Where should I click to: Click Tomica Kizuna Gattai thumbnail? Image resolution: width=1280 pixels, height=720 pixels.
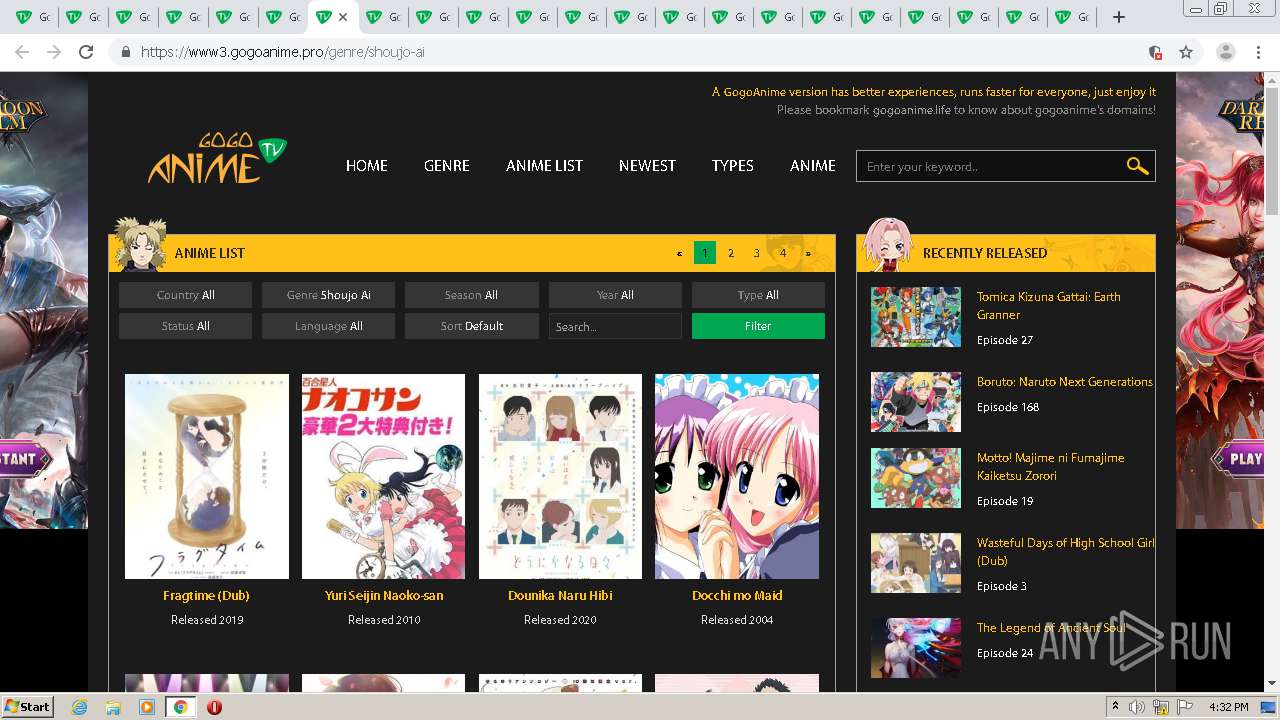(916, 317)
